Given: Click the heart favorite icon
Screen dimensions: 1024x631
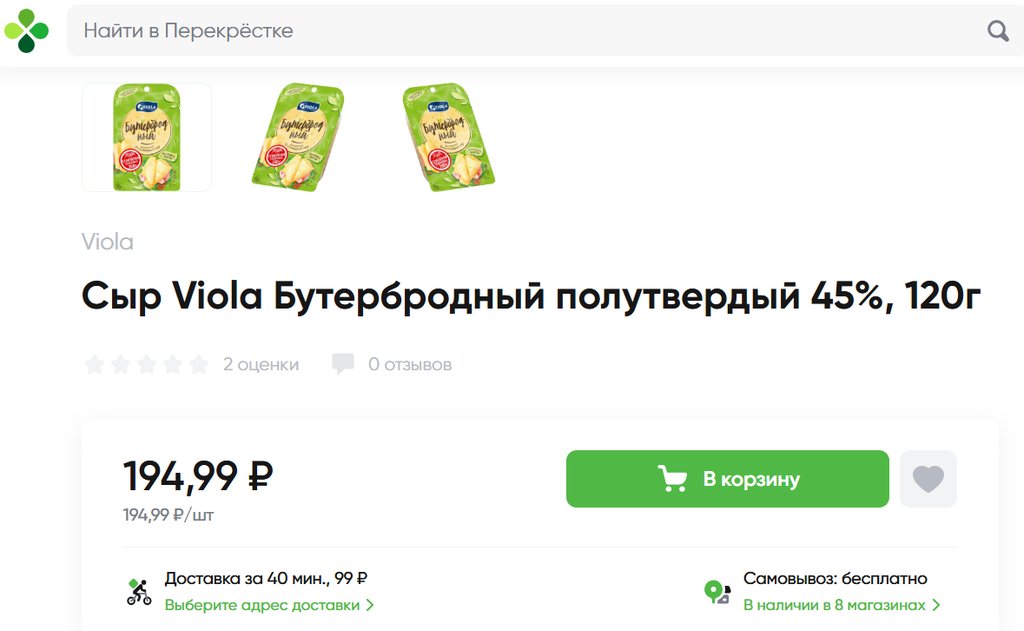Looking at the screenshot, I should click(x=928, y=479).
